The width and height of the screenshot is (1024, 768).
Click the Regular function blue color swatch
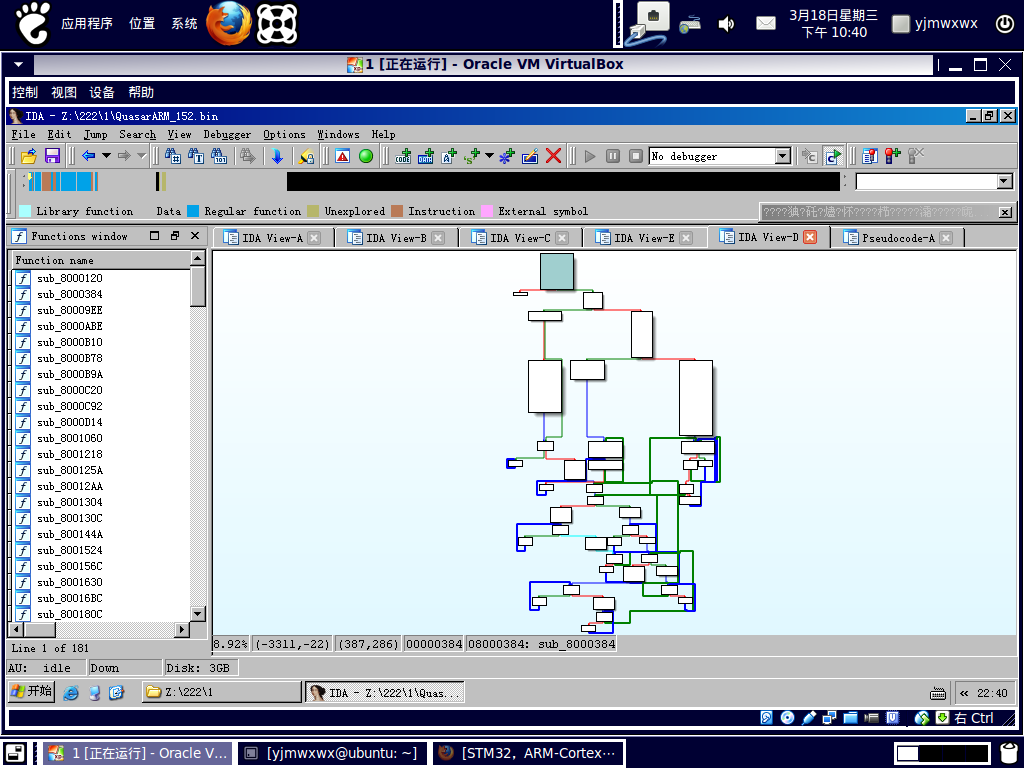coord(193,211)
